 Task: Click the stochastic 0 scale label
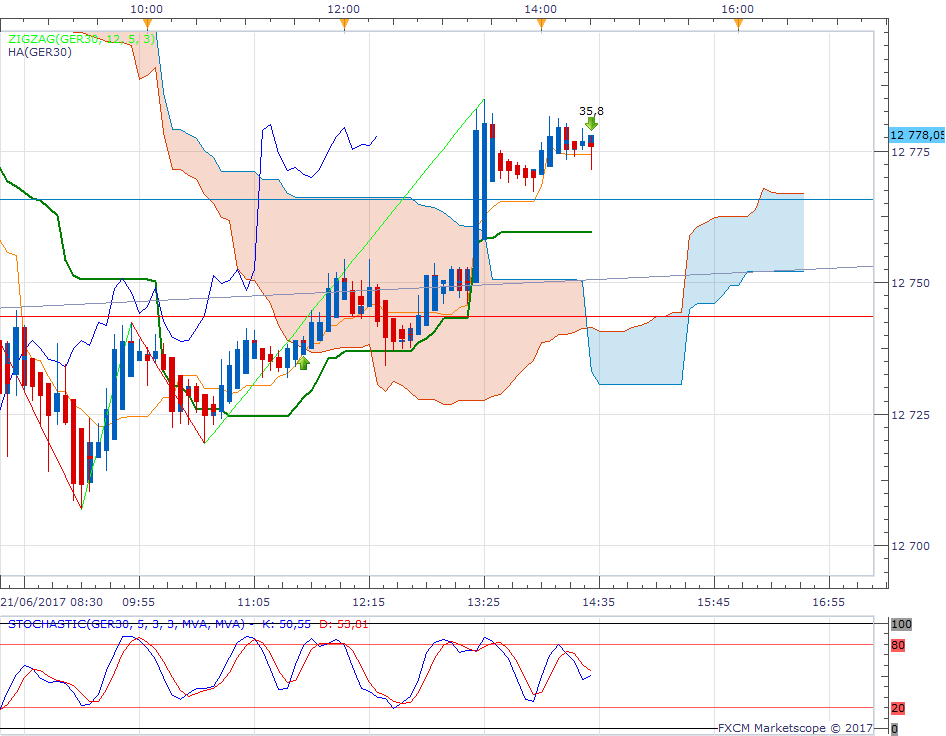894,729
